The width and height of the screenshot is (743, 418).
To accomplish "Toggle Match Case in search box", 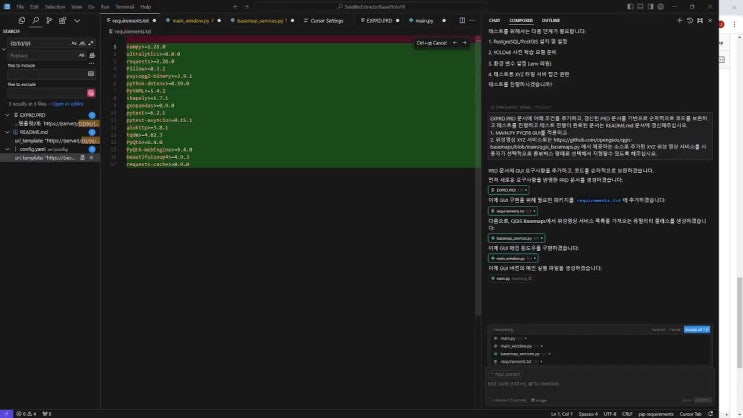I will pyautogui.click(x=74, y=43).
